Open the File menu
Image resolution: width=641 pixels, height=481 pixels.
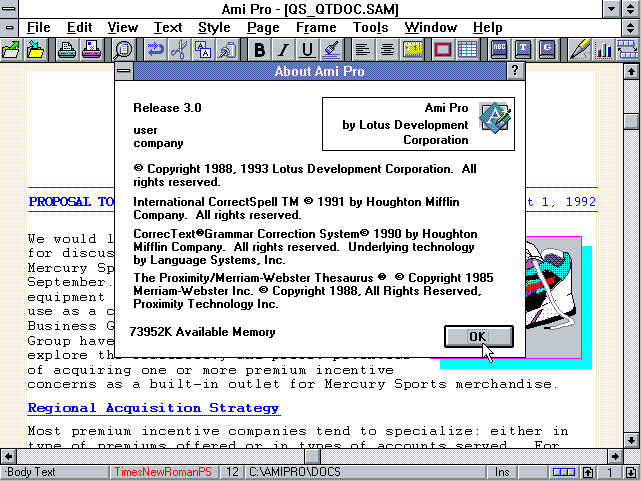(x=38, y=27)
